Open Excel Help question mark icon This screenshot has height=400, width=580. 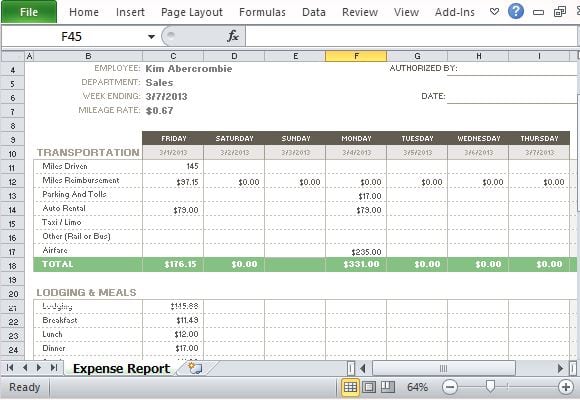516,11
